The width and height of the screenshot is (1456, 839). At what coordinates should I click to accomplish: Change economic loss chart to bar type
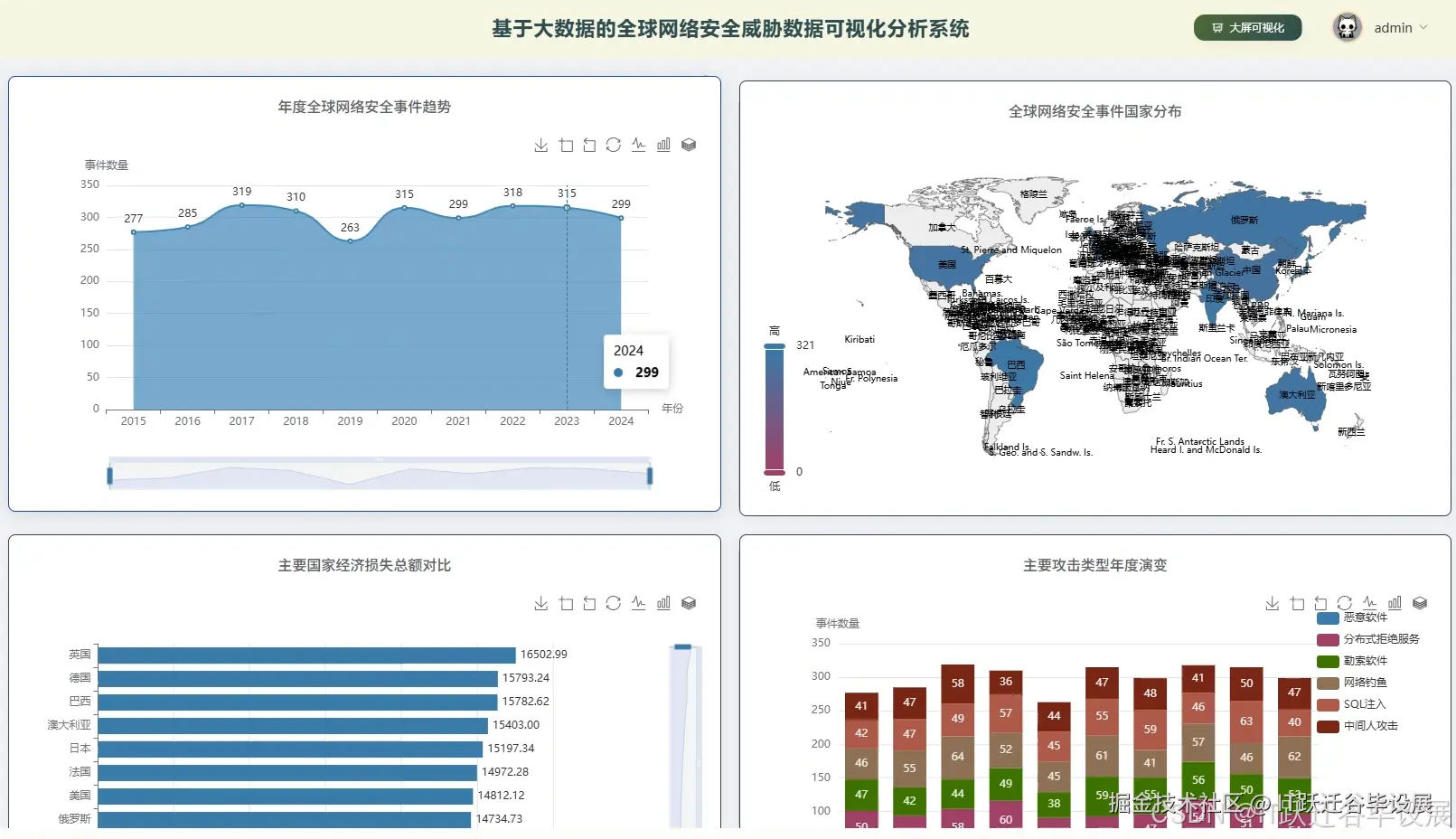point(663,603)
